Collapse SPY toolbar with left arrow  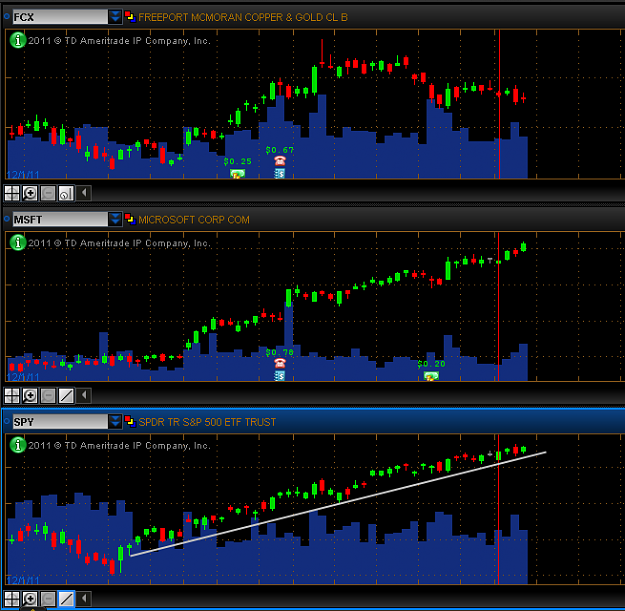(84, 598)
